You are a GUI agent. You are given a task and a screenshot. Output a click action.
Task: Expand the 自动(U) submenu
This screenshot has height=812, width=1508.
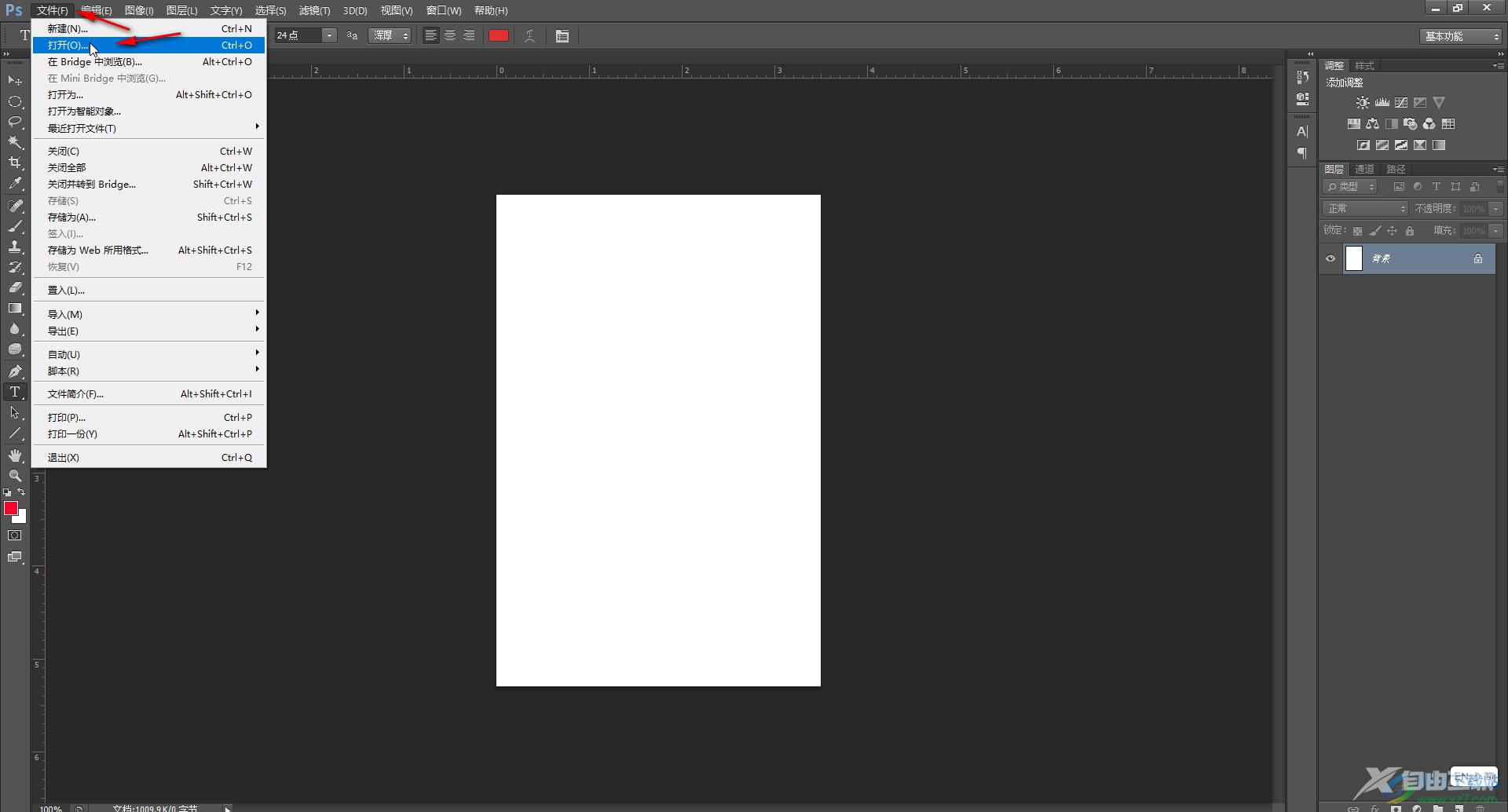pyautogui.click(x=149, y=354)
